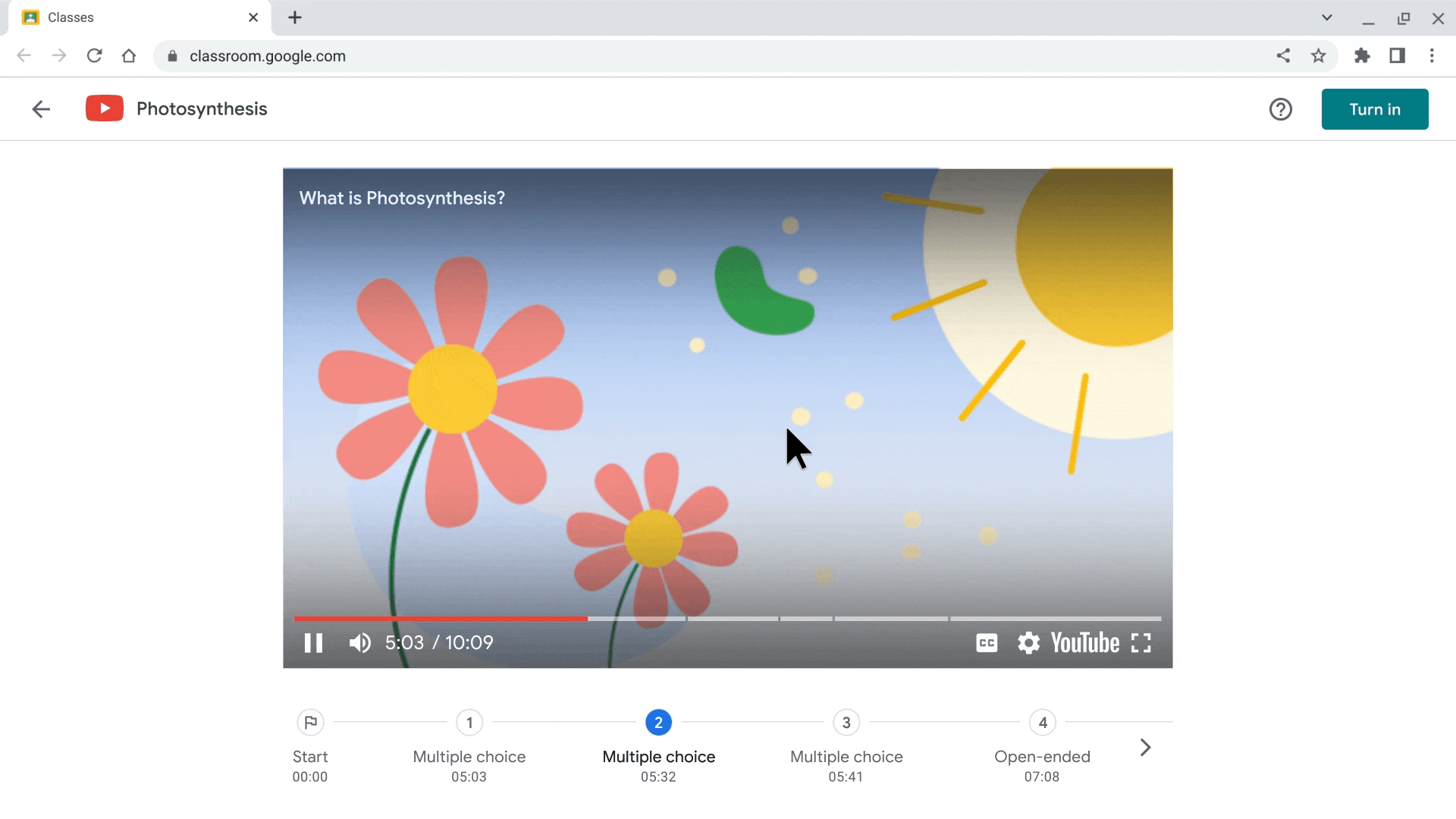The width and height of the screenshot is (1456, 819).
Task: Bookmark the page using the star icon
Action: [1319, 55]
